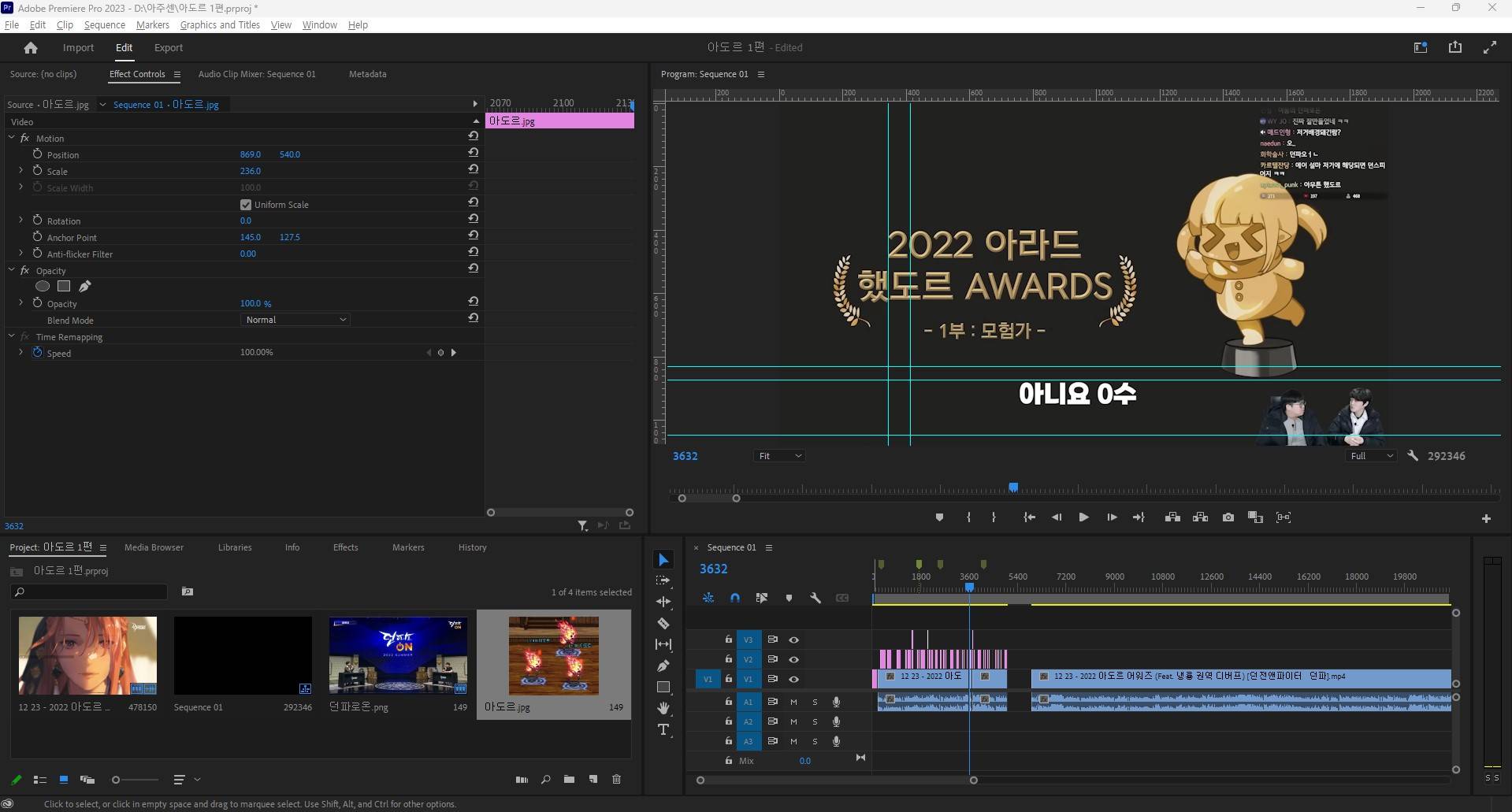Viewport: 1512px width, 812px height.
Task: Create 4-point polygon mask in Opacity
Action: point(64,286)
